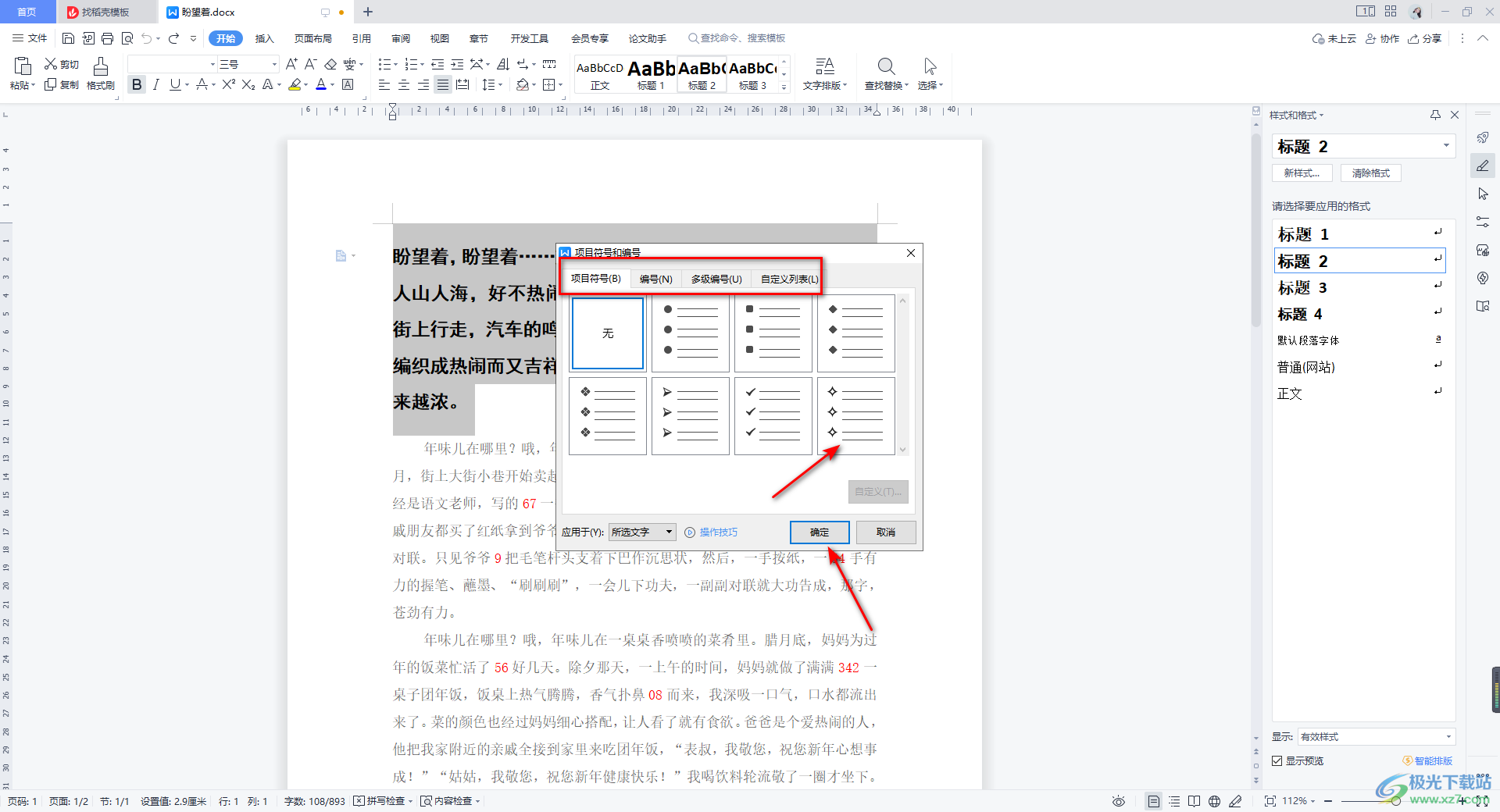Open eye protection mode in status bar
The image size is (1500, 812).
[x=1119, y=801]
